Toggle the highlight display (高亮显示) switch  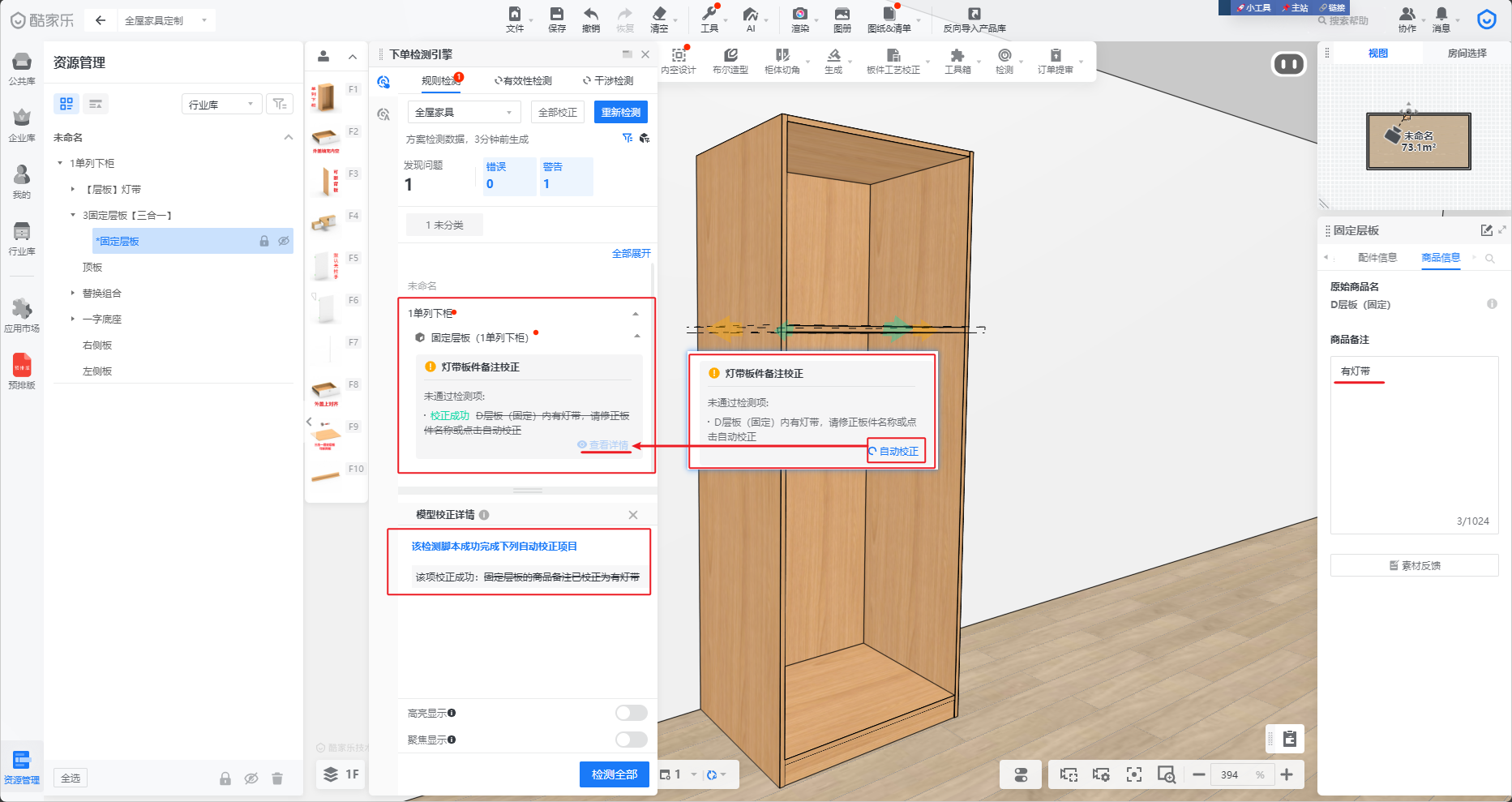pyautogui.click(x=631, y=713)
